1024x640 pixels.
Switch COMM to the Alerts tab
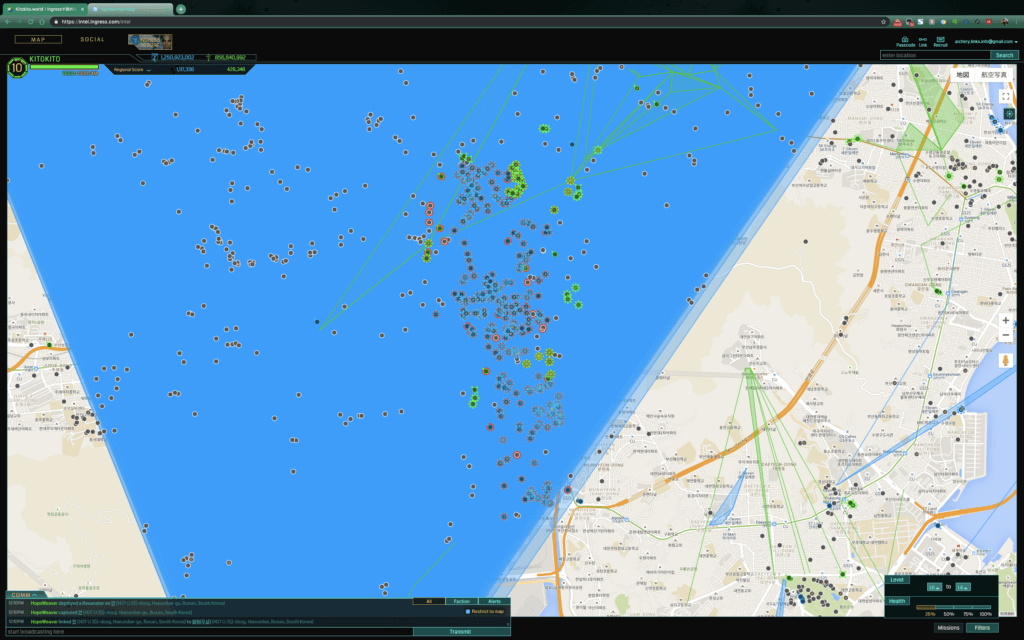click(494, 601)
